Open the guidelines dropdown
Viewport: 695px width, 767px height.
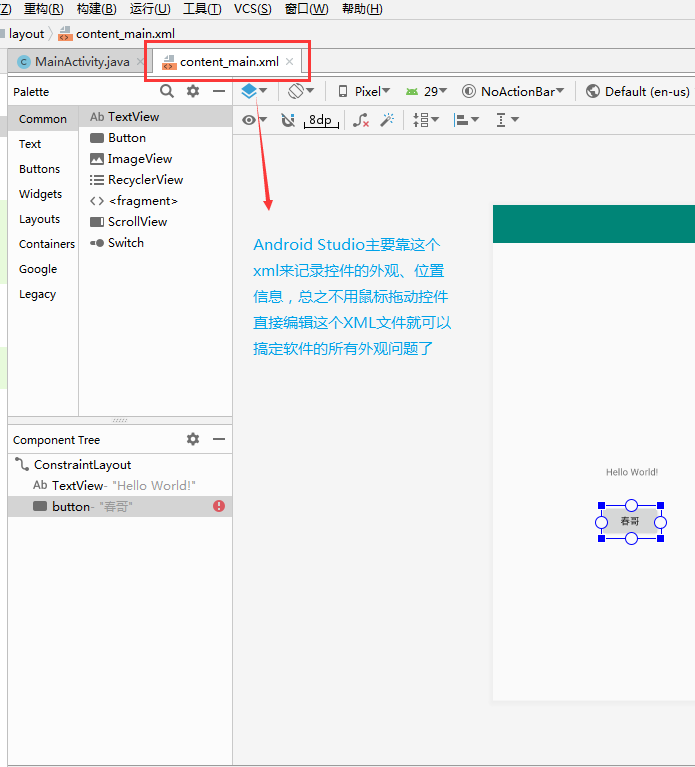[507, 120]
